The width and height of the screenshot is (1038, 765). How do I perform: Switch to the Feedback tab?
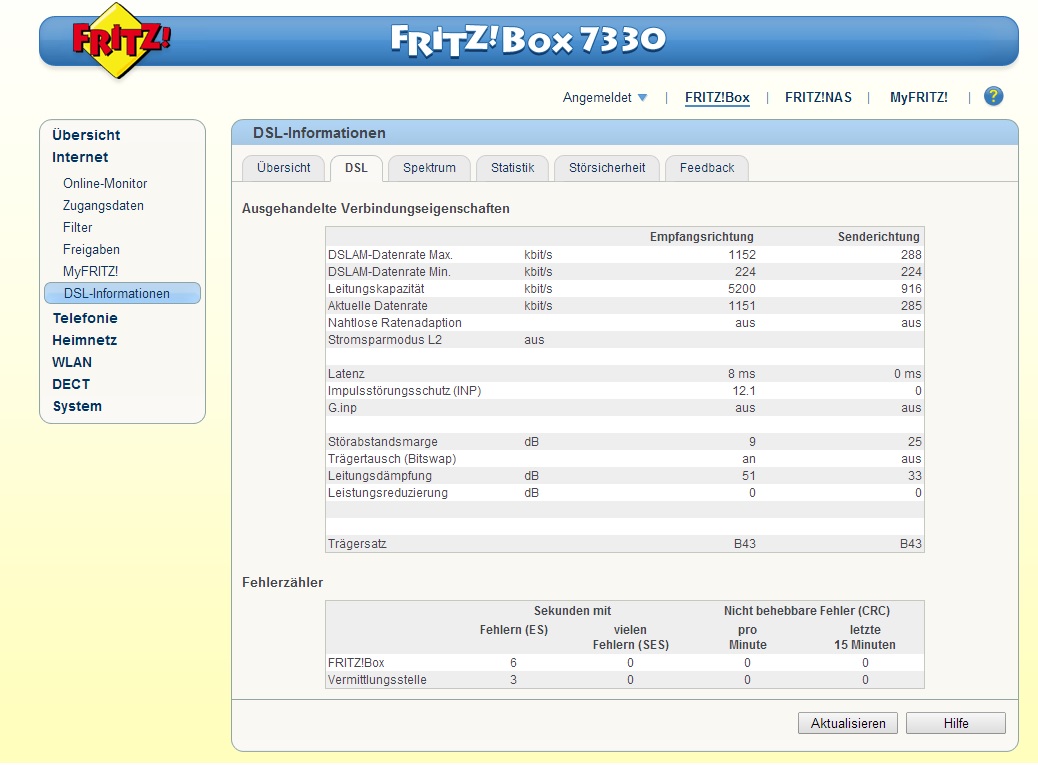pos(707,168)
